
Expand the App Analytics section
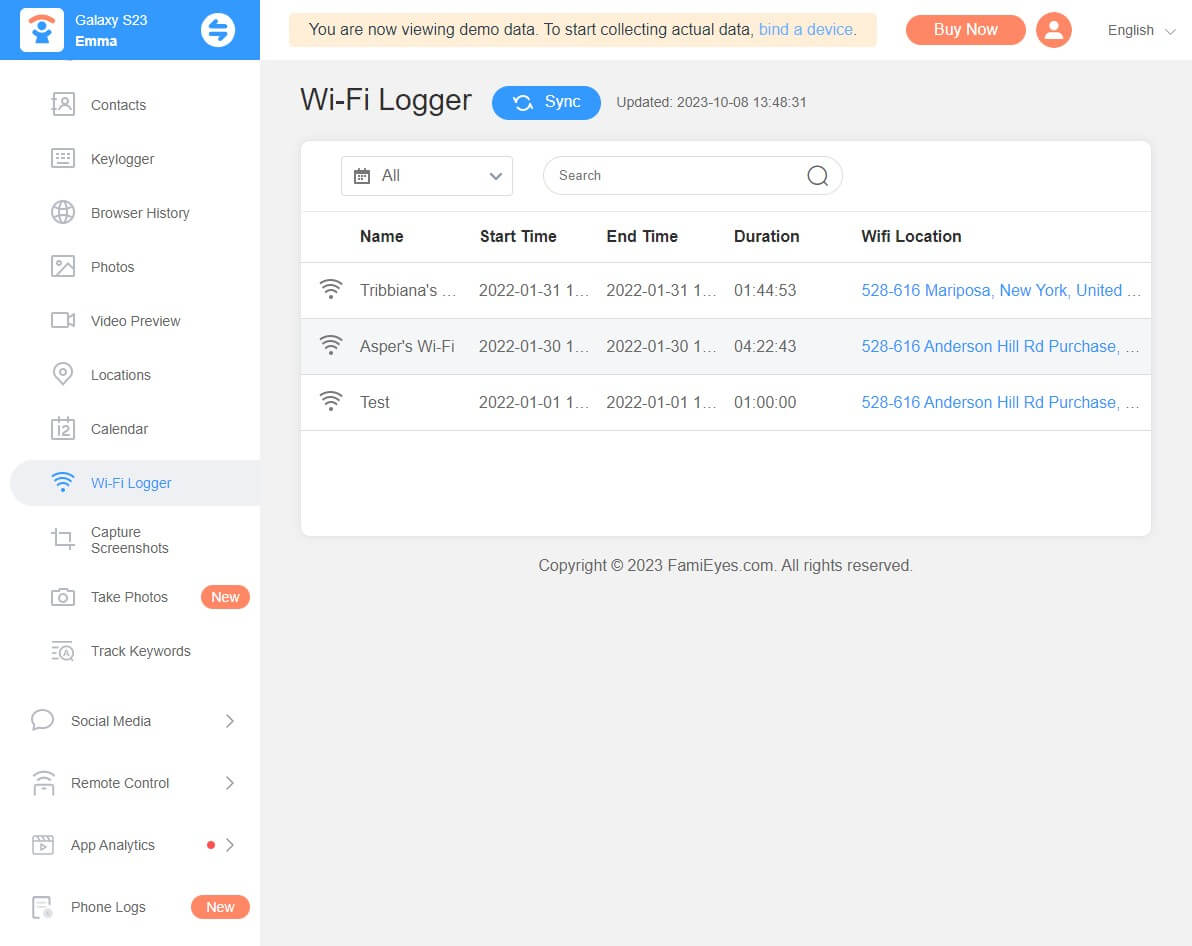(x=112, y=845)
